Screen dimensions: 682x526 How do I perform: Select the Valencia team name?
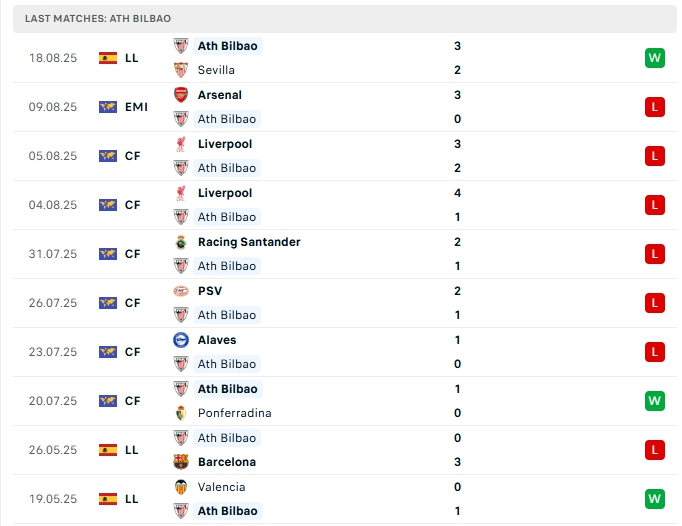(x=221, y=487)
